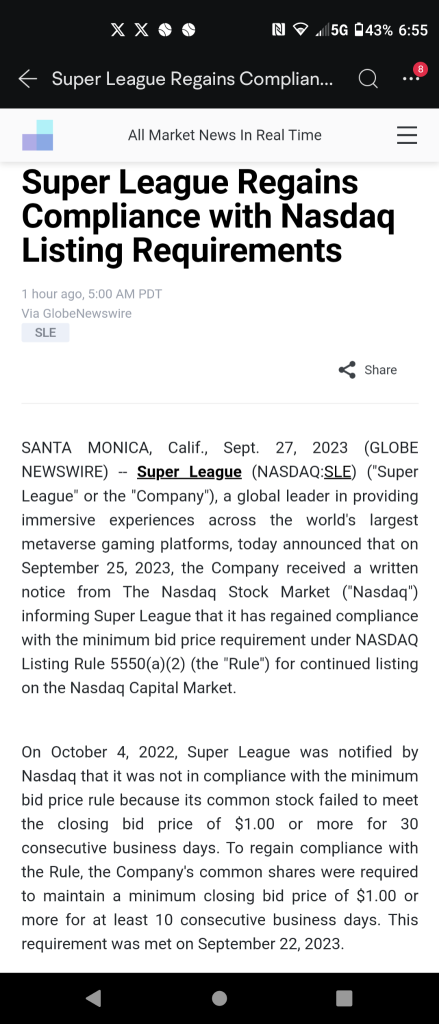This screenshot has height=1024, width=439.
Task: Tap the back arrow icon
Action: 27,79
